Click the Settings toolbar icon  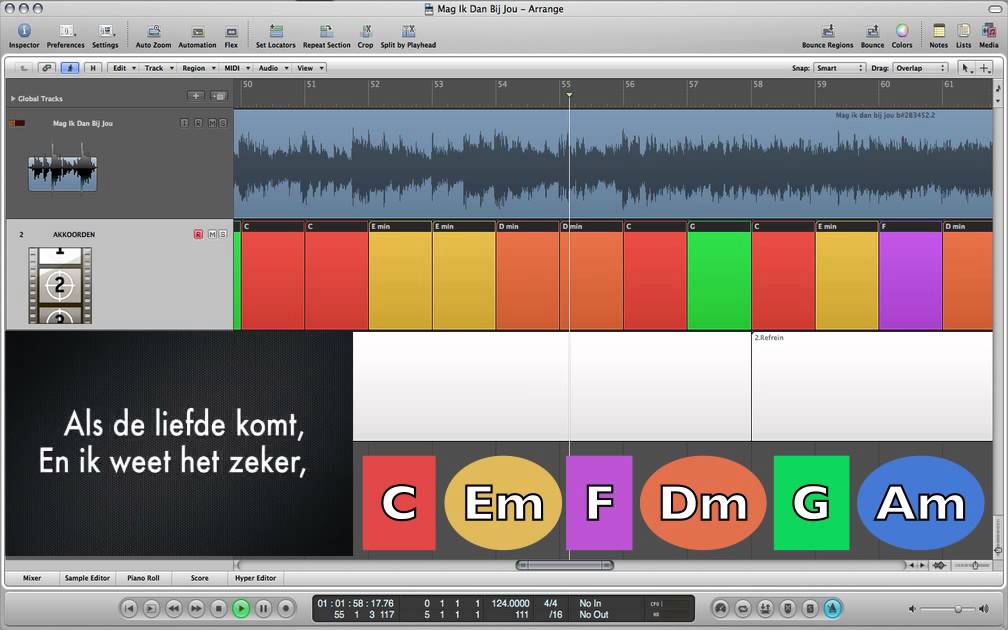click(x=105, y=35)
